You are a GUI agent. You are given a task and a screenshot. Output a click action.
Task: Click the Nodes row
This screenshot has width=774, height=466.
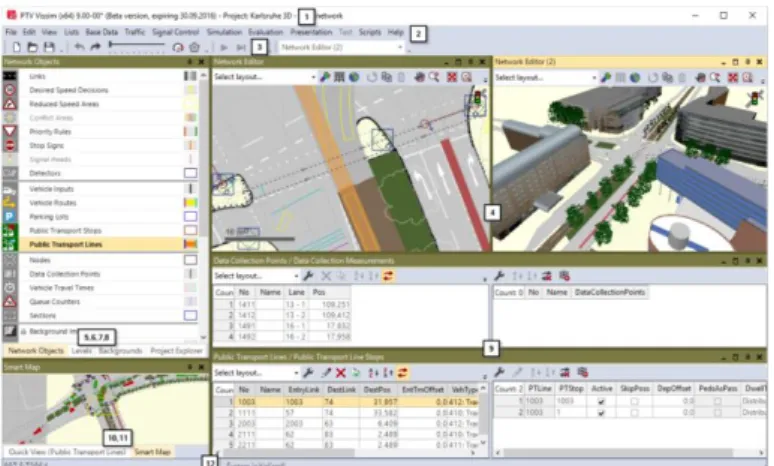pyautogui.click(x=101, y=260)
